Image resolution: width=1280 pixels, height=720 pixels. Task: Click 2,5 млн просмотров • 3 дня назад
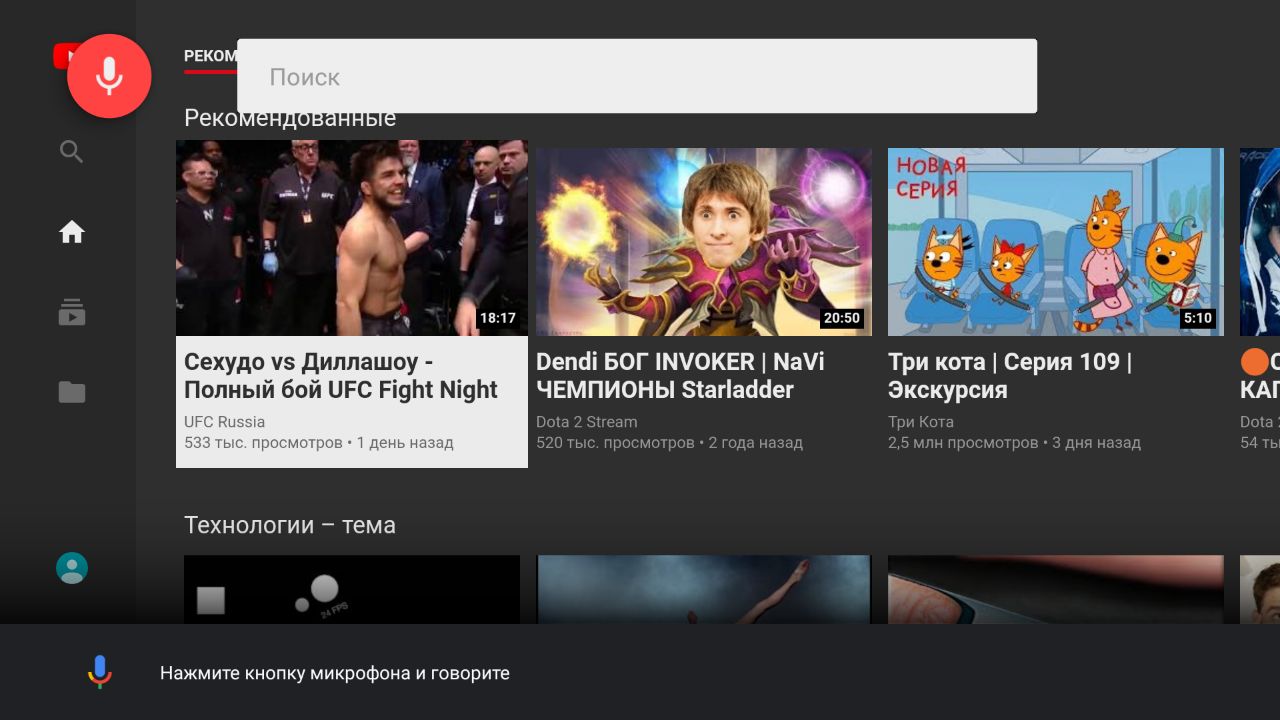1014,442
